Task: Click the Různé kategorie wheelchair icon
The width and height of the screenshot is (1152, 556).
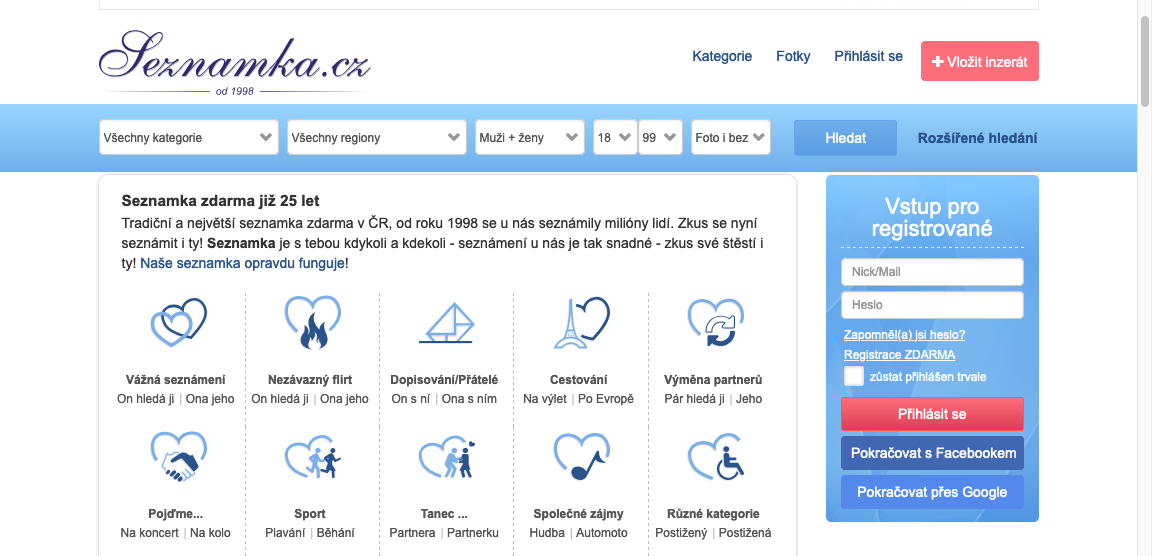Action: (x=714, y=459)
